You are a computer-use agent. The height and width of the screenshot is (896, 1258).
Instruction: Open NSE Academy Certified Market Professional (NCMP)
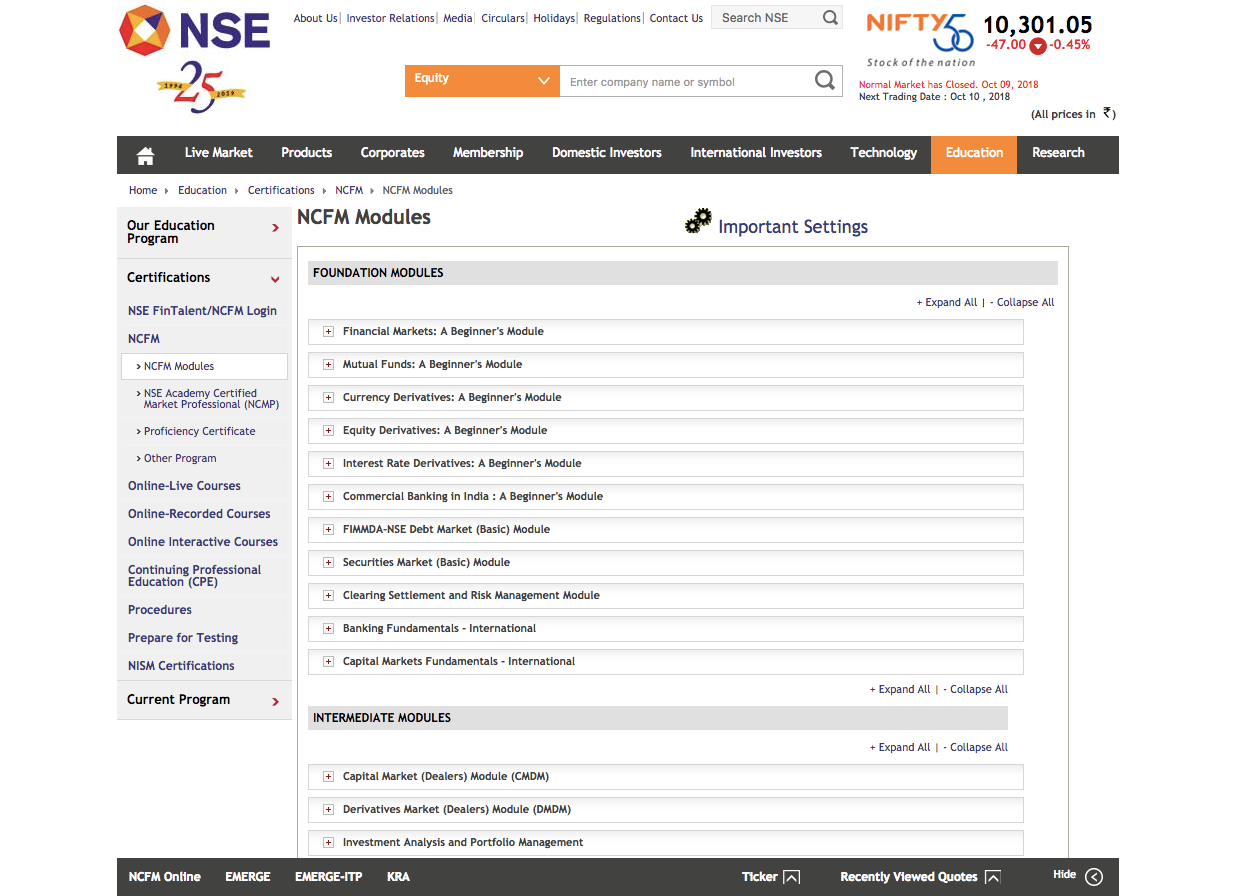click(x=211, y=399)
